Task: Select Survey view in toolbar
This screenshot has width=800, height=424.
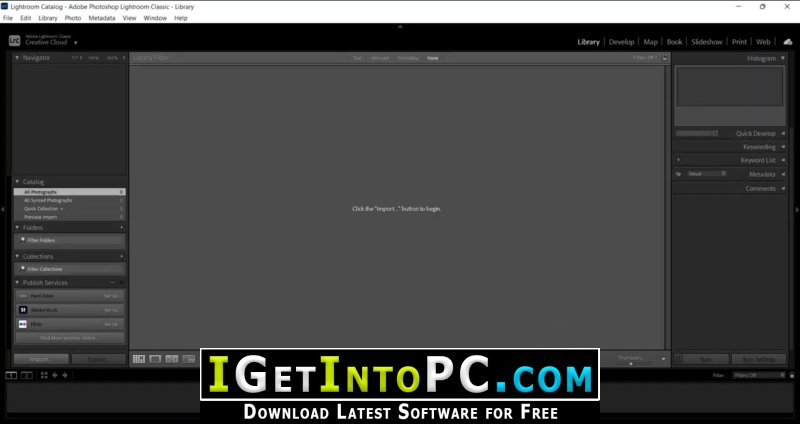Action: (189, 359)
